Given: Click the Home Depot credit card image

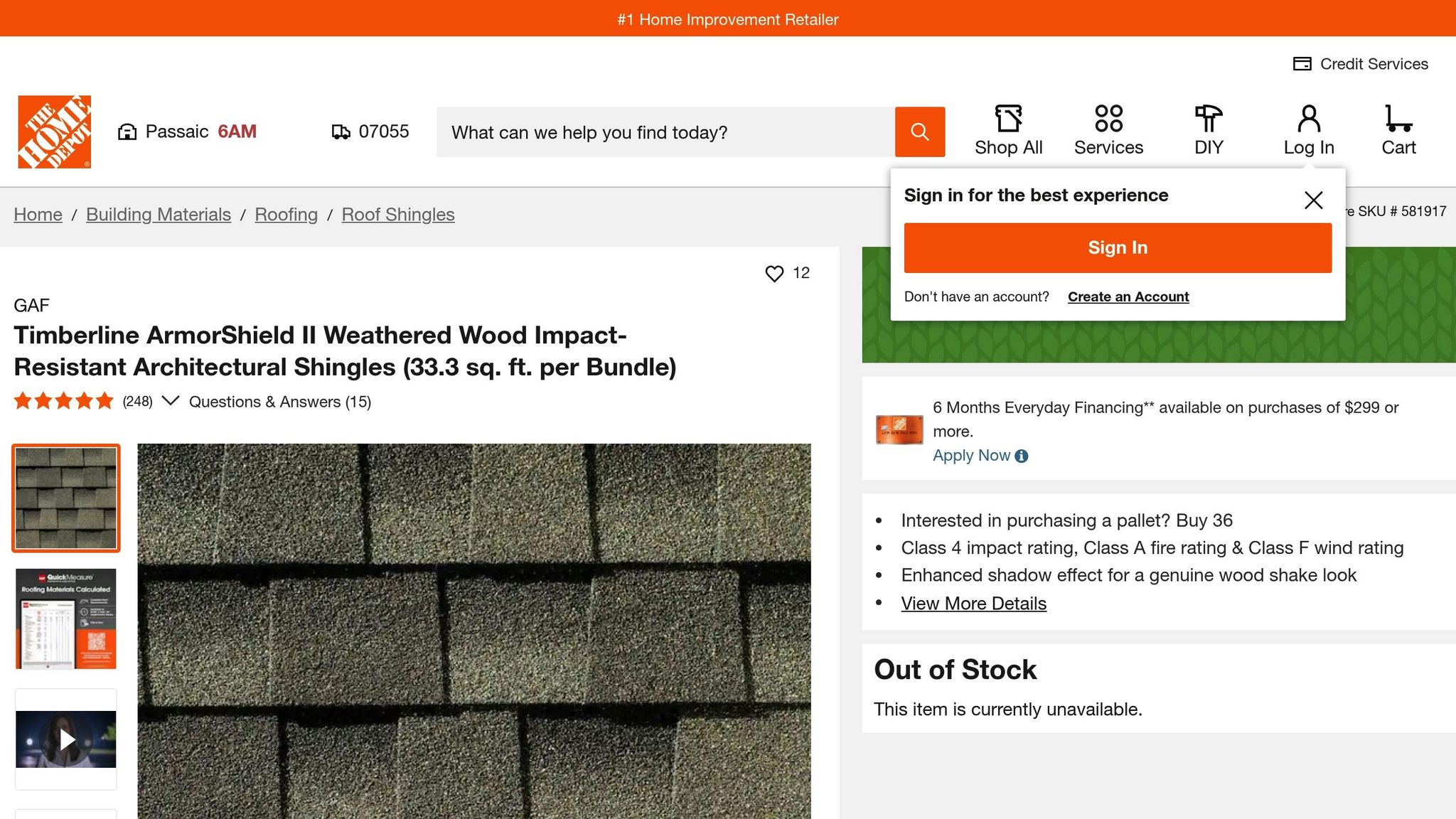Looking at the screenshot, I should [899, 429].
